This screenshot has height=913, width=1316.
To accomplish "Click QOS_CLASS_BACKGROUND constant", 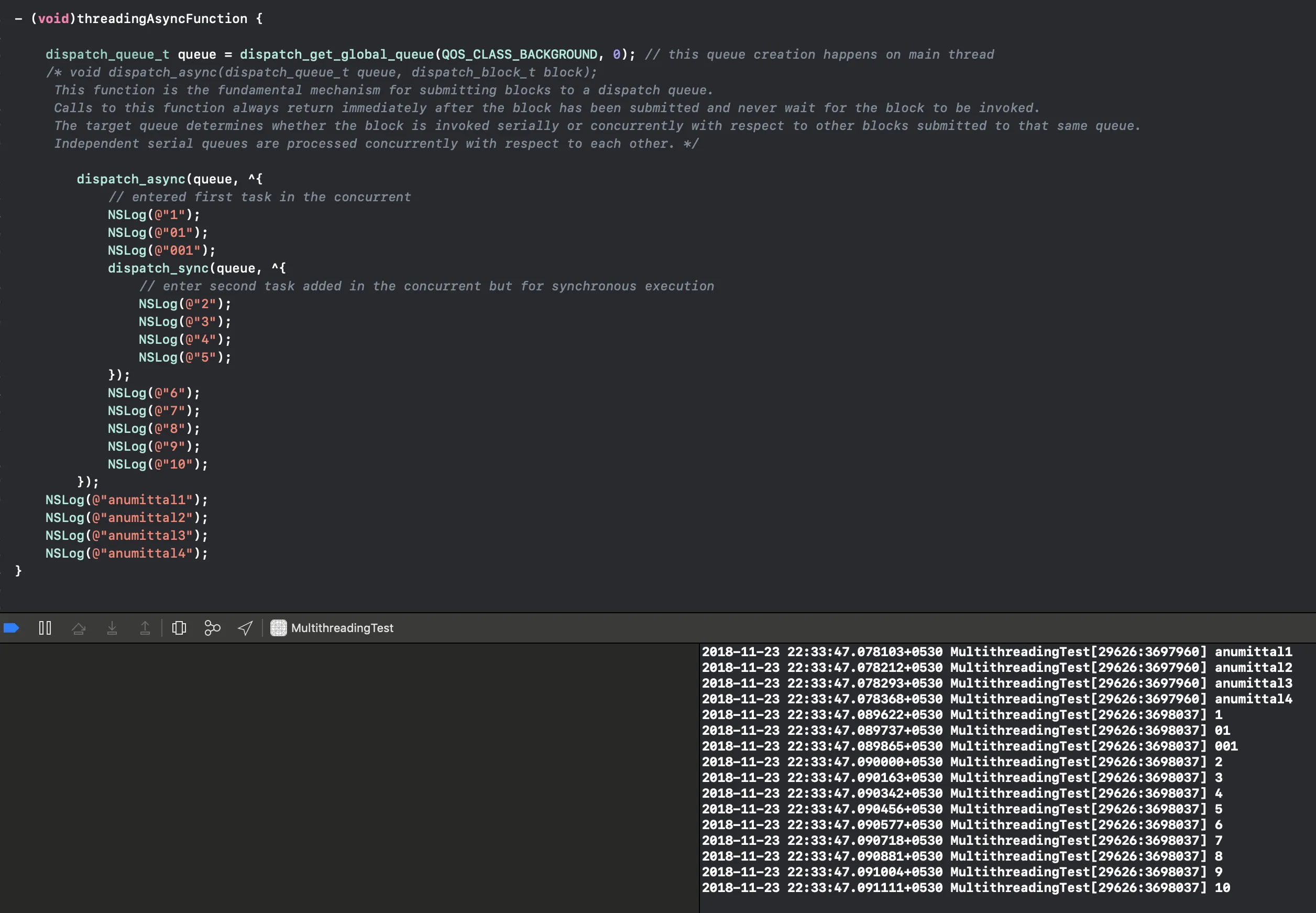I will click(x=519, y=55).
